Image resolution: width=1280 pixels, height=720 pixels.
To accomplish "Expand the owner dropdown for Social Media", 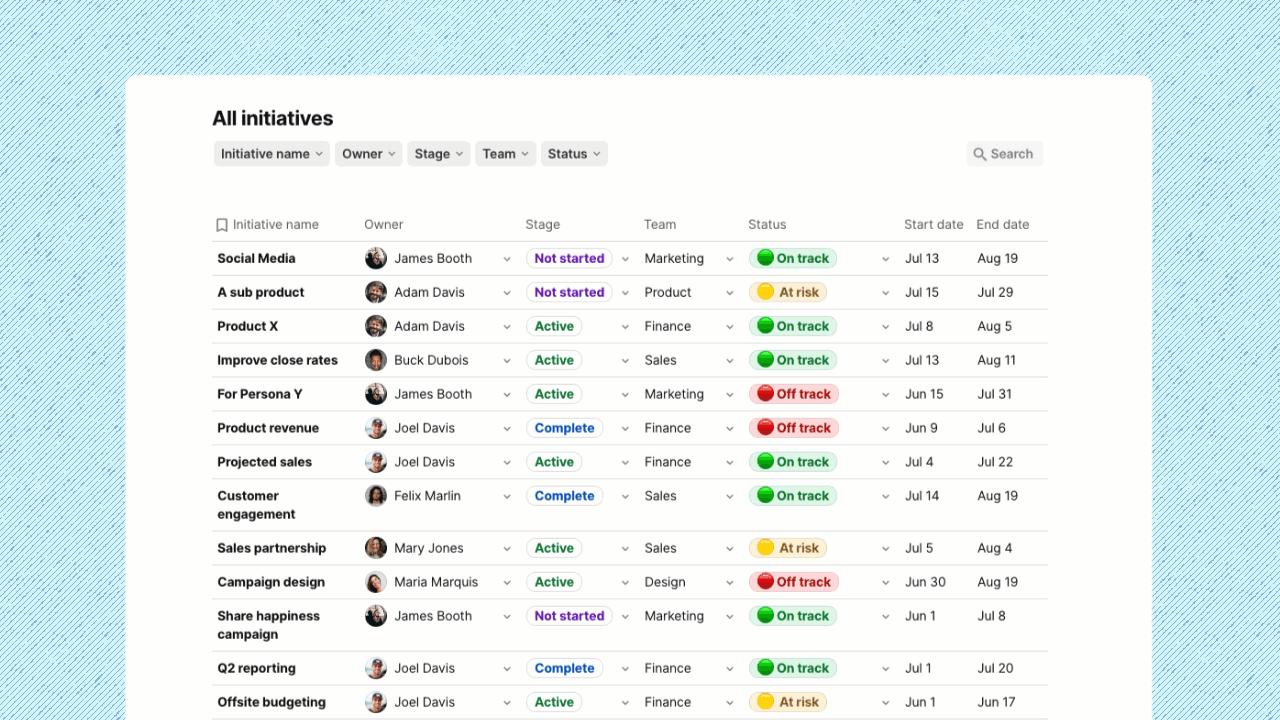I will point(507,259).
